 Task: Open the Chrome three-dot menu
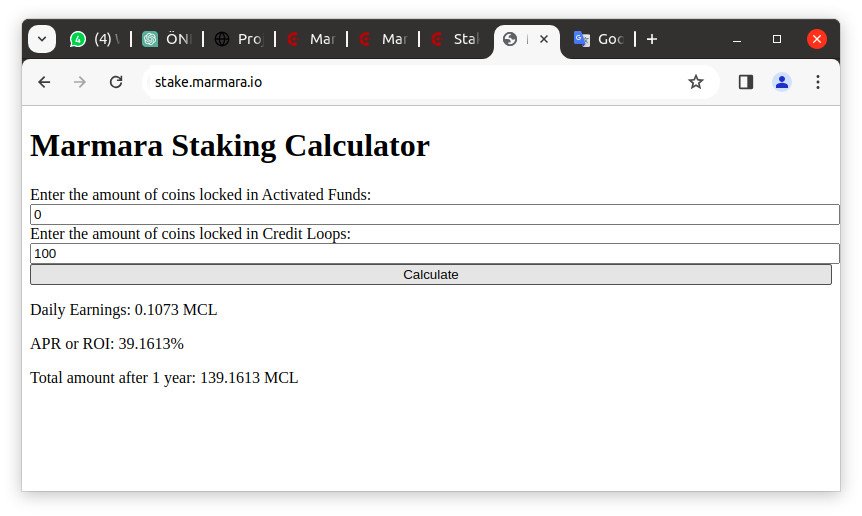point(818,82)
